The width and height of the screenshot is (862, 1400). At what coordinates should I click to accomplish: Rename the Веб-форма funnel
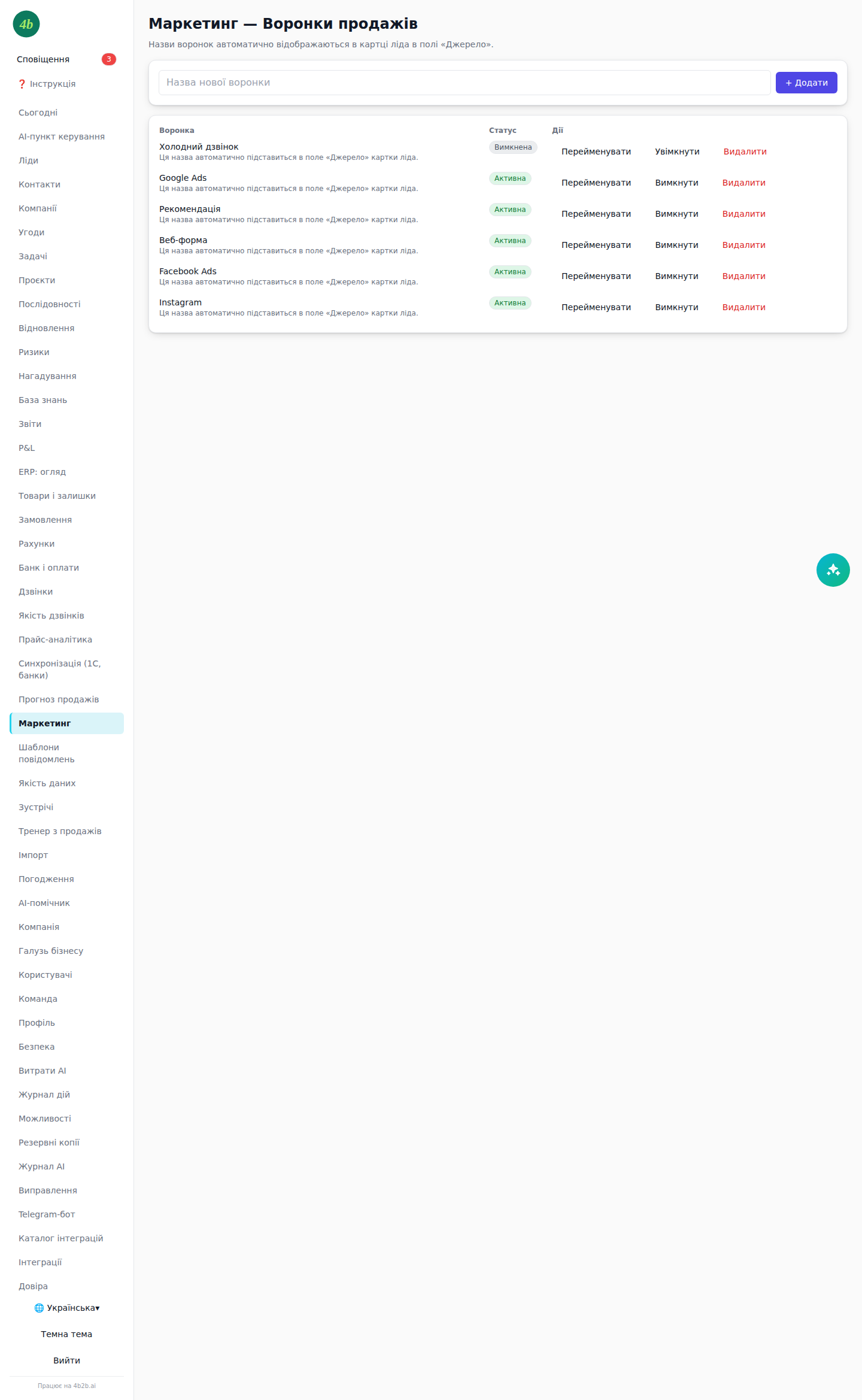(596, 245)
